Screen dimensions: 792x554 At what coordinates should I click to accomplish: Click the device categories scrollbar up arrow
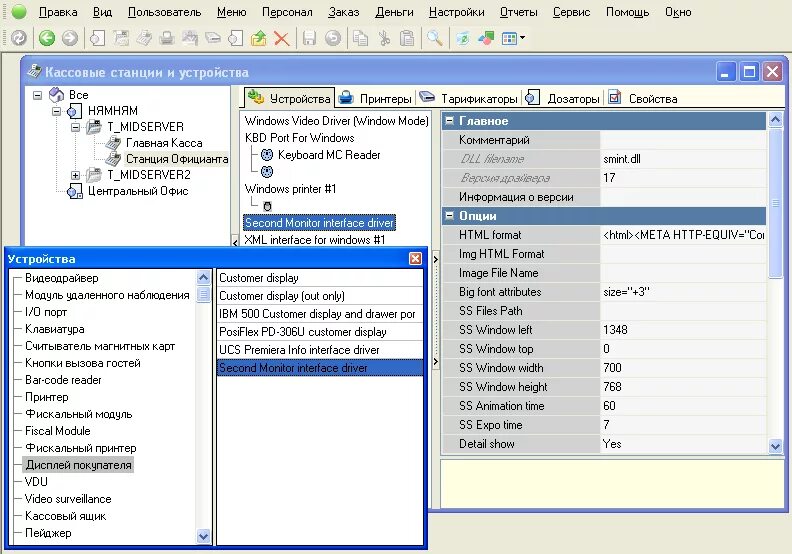point(203,277)
